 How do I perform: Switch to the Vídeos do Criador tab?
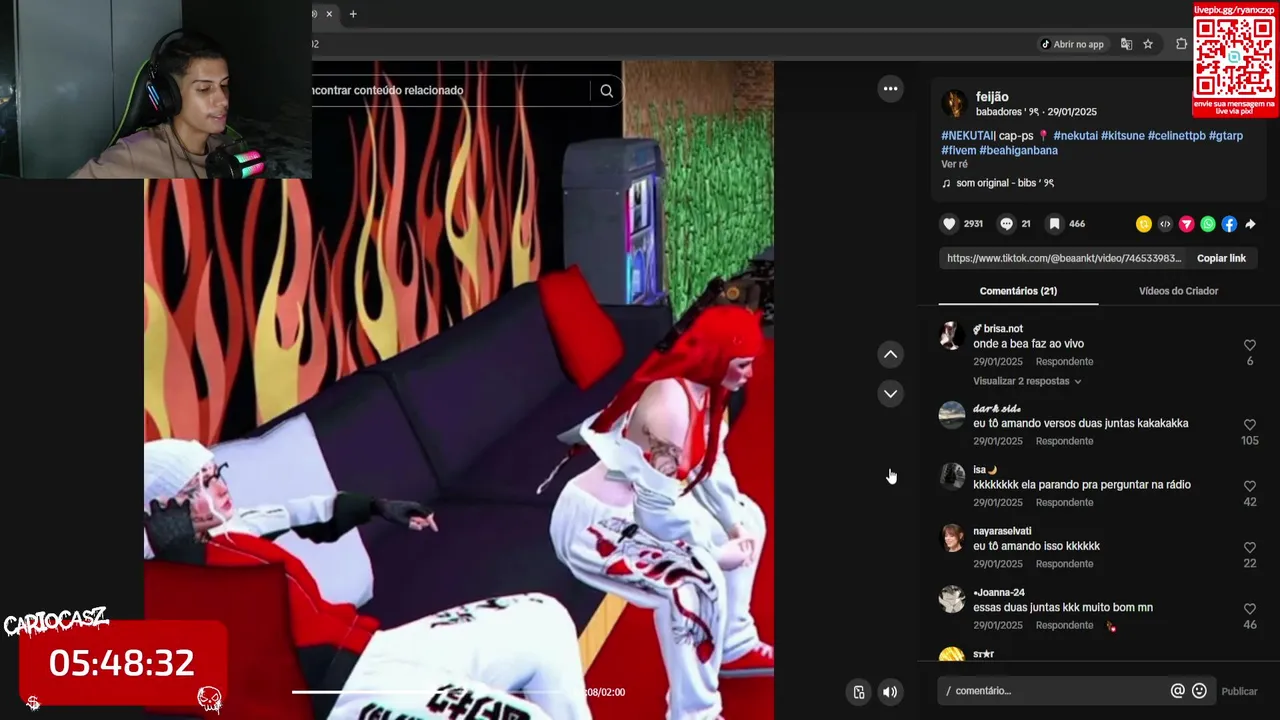pos(1178,291)
